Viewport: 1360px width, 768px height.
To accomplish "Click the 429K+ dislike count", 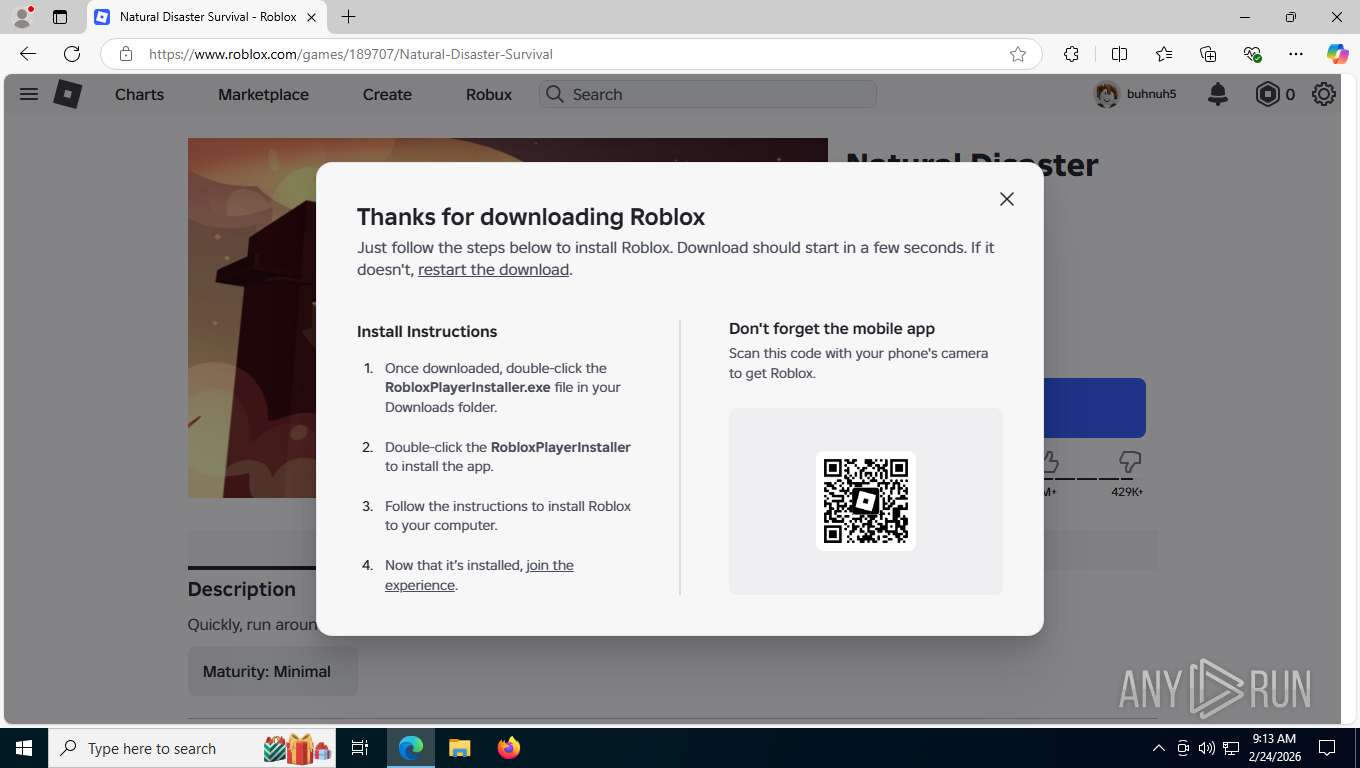I will point(1127,492).
